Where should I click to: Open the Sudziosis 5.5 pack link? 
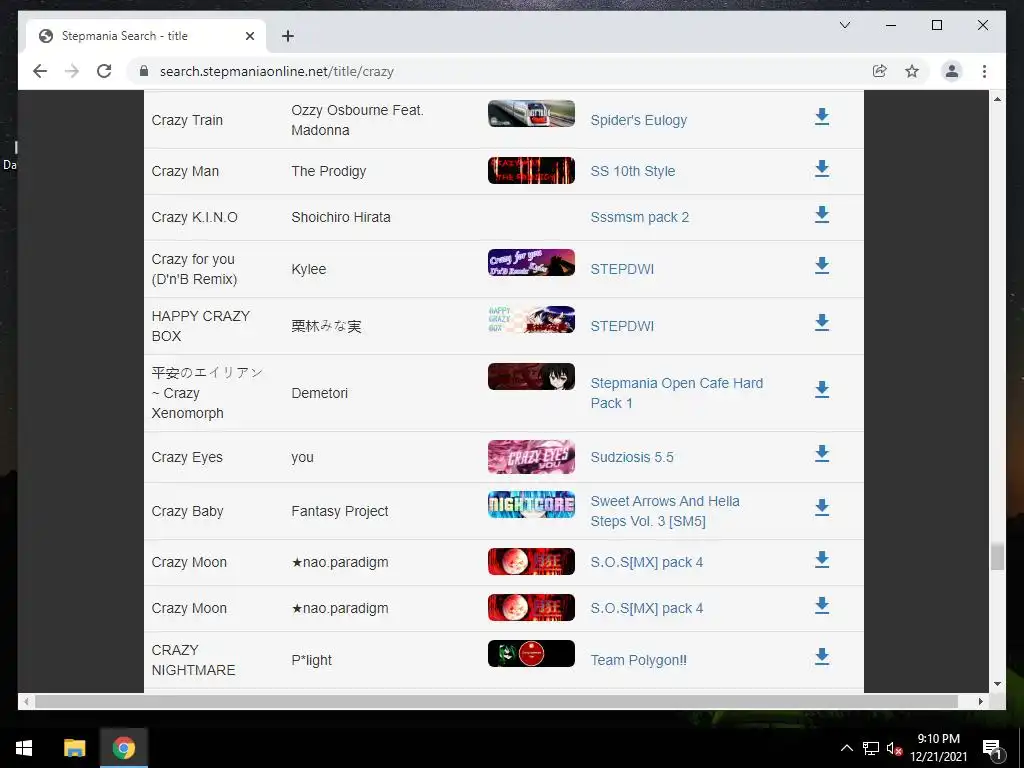[x=632, y=457]
